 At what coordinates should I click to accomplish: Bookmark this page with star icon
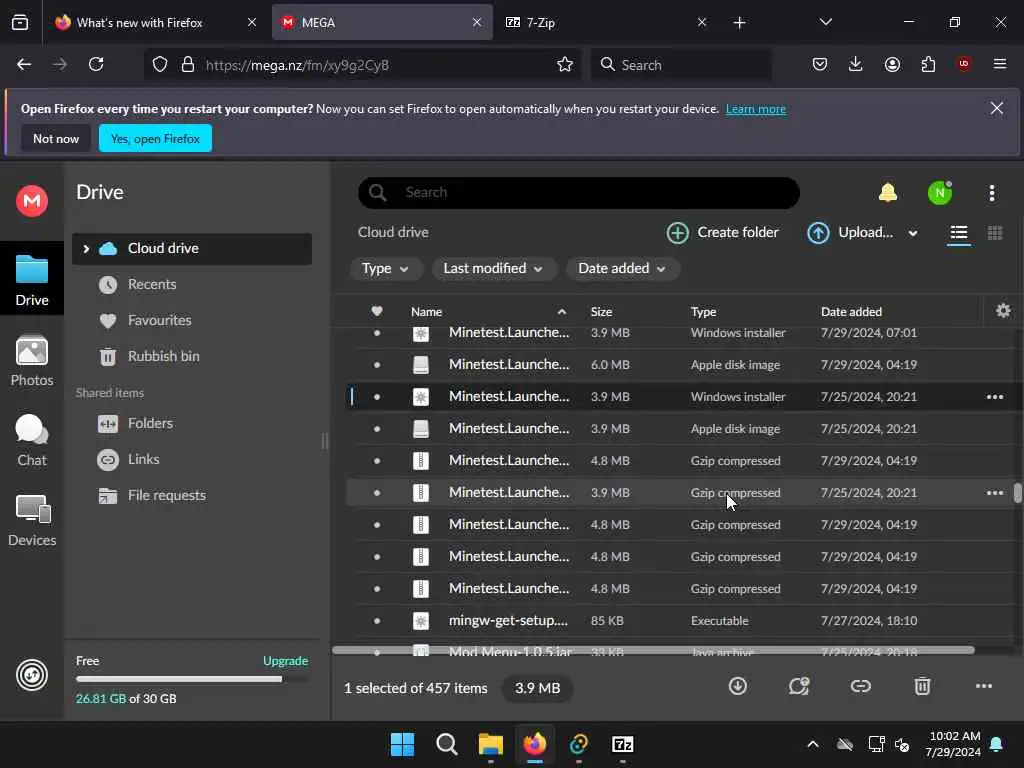point(565,64)
